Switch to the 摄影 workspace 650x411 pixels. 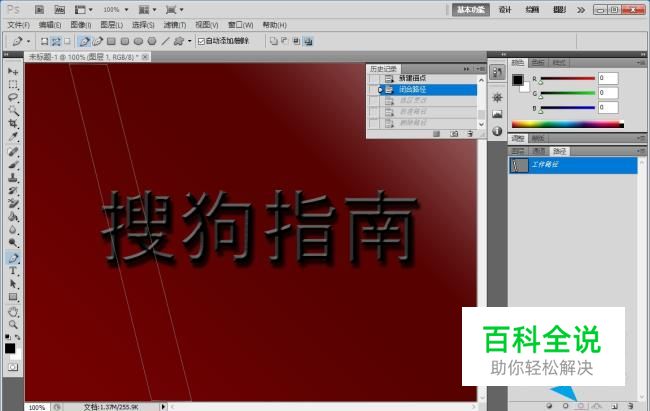coord(559,10)
